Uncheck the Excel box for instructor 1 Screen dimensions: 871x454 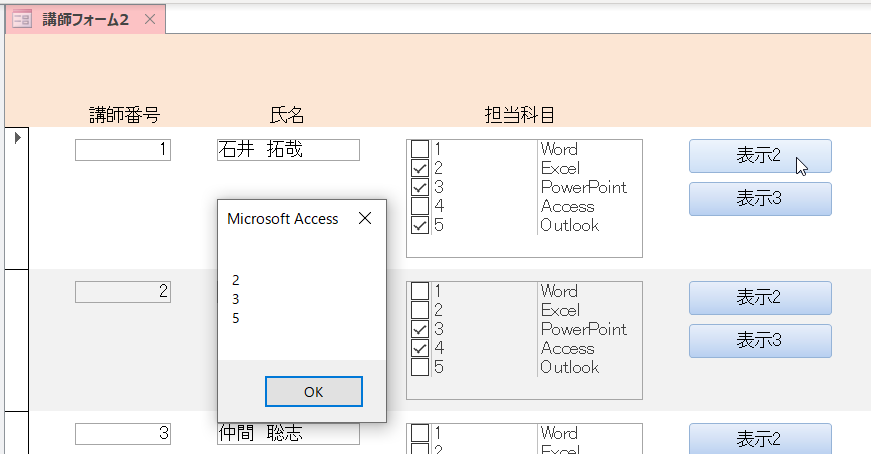pyautogui.click(x=420, y=168)
